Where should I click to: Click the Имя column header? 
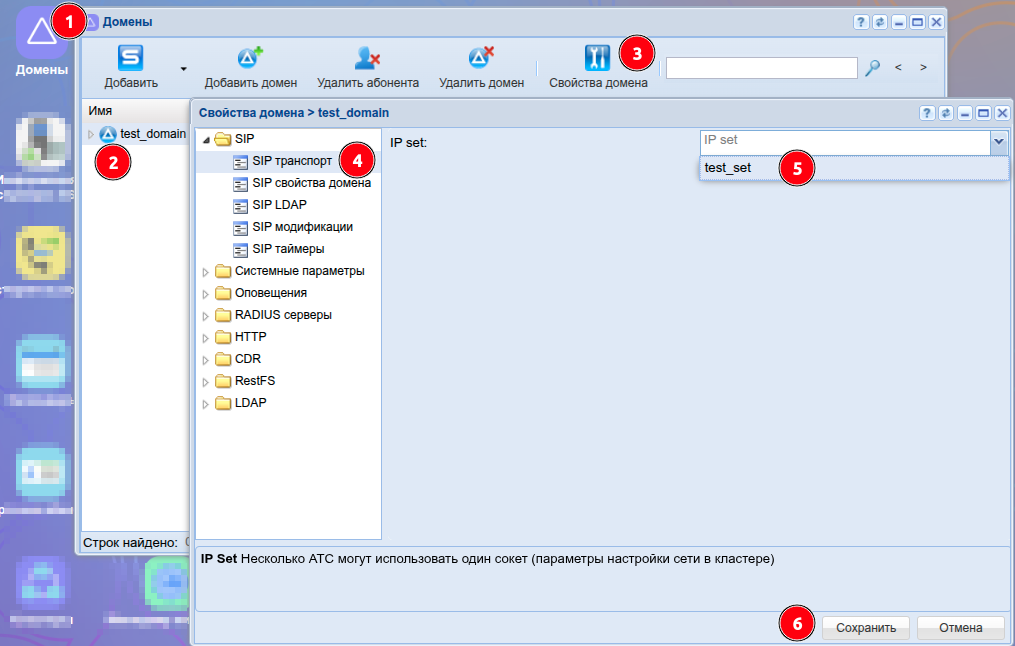tap(100, 111)
